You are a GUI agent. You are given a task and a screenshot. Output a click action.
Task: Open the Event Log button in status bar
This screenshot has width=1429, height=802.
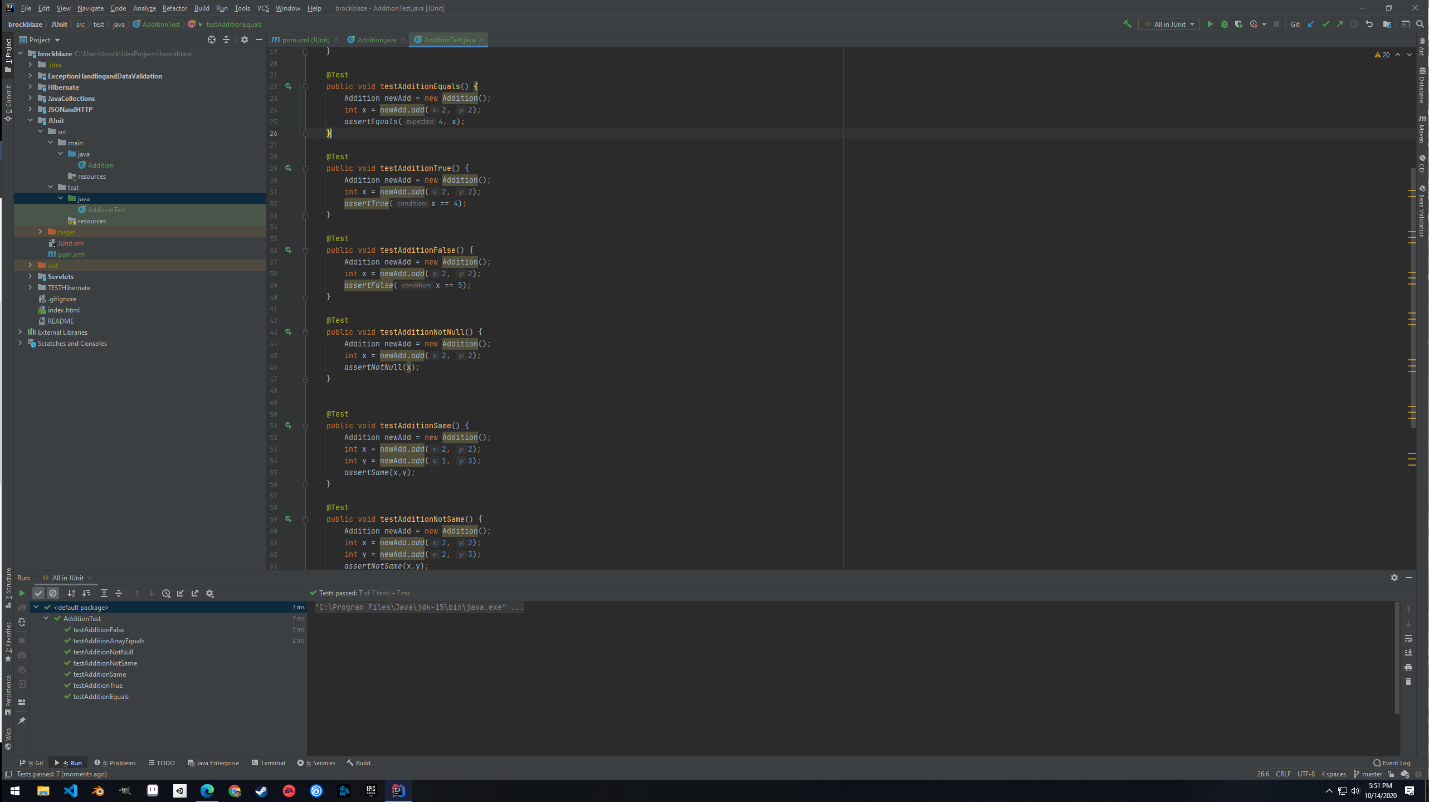[x=1392, y=763]
